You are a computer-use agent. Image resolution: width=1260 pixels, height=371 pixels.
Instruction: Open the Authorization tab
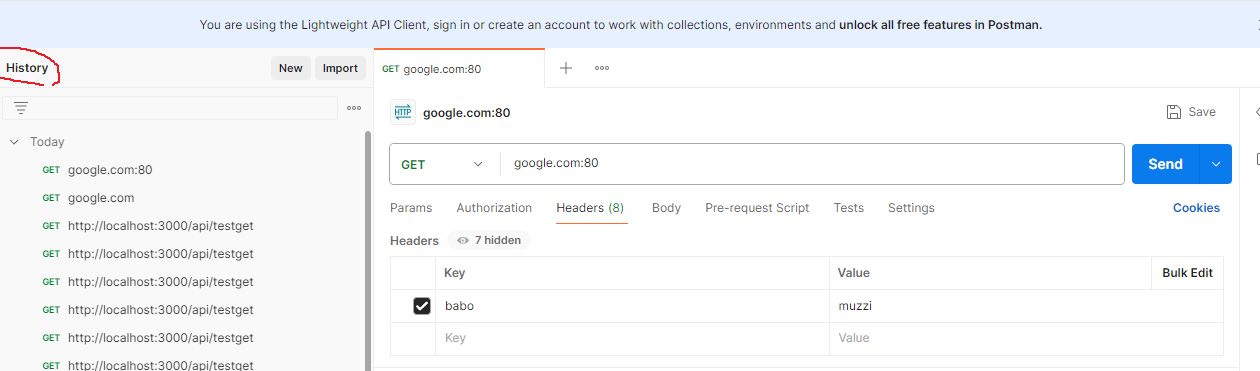494,208
